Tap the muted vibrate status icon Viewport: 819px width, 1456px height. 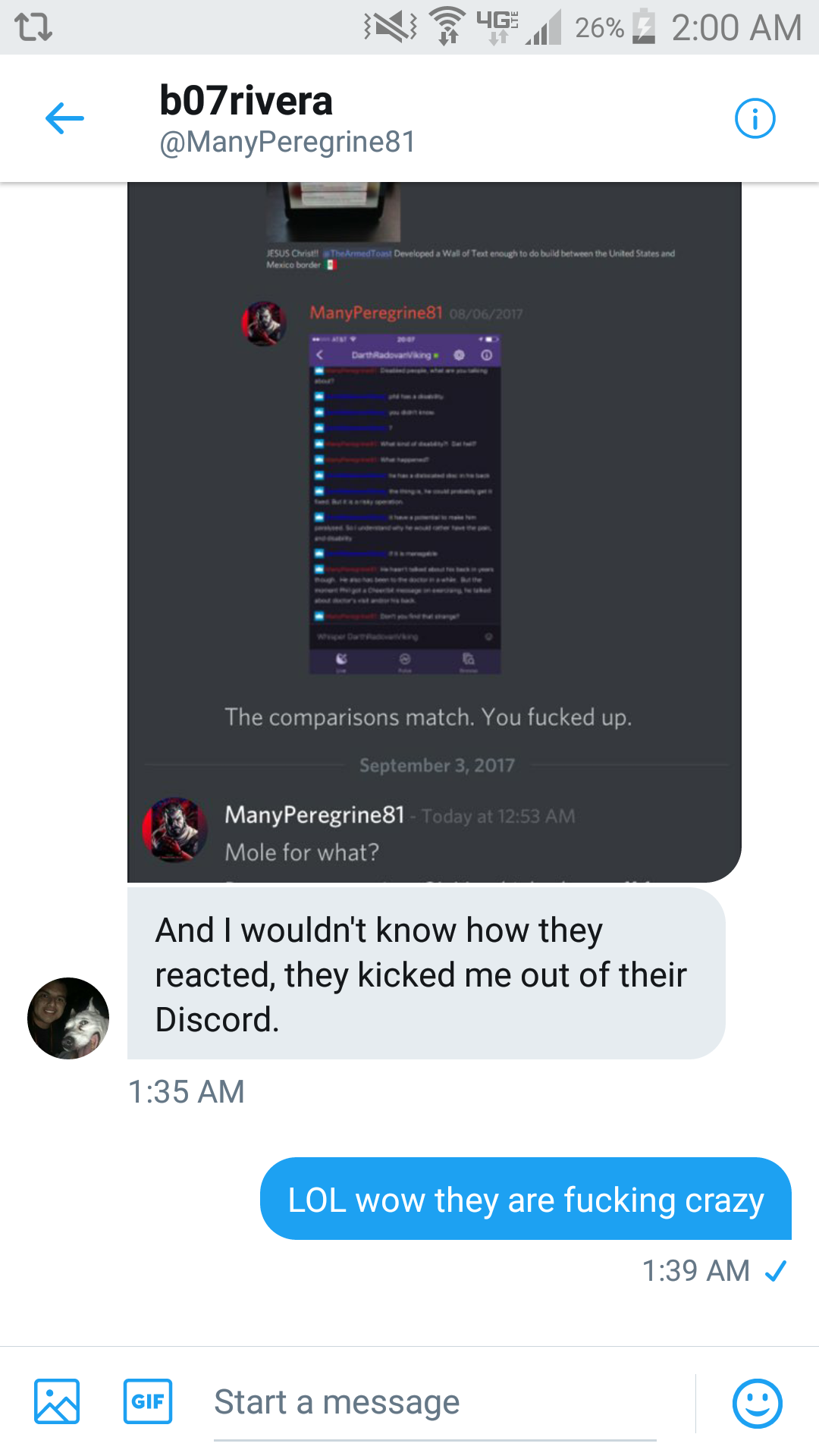(391, 27)
